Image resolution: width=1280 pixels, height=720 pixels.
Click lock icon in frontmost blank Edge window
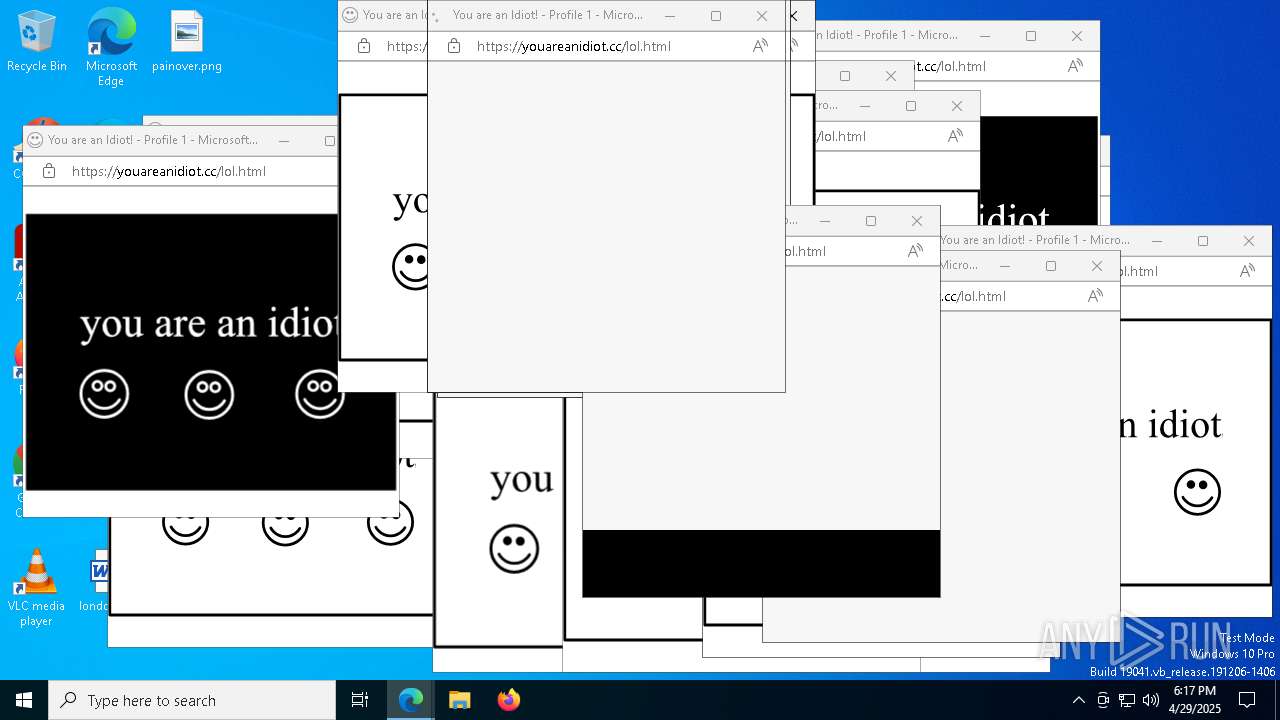tap(454, 46)
